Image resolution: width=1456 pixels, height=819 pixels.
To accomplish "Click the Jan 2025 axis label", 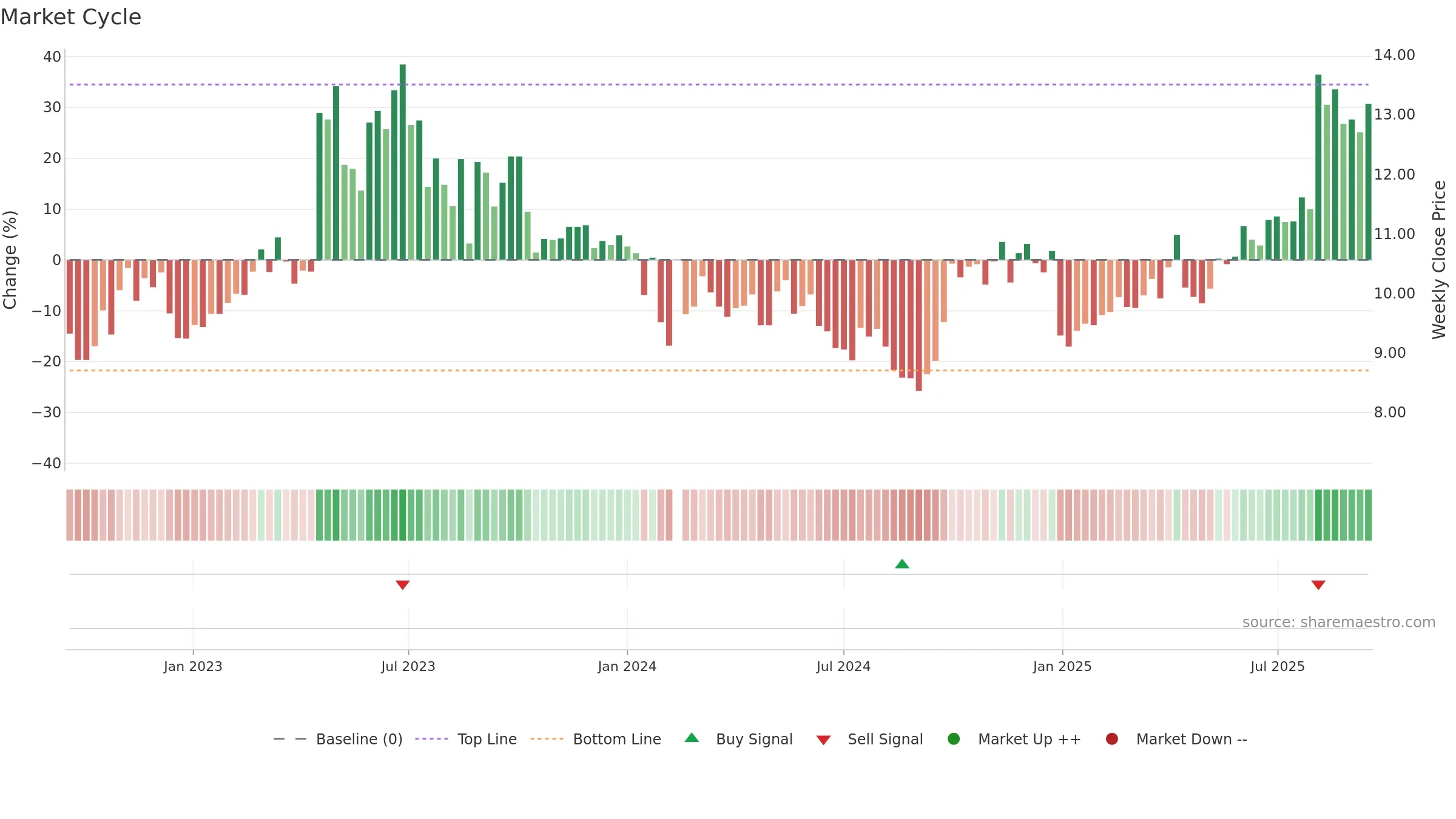I will 1062,667.
